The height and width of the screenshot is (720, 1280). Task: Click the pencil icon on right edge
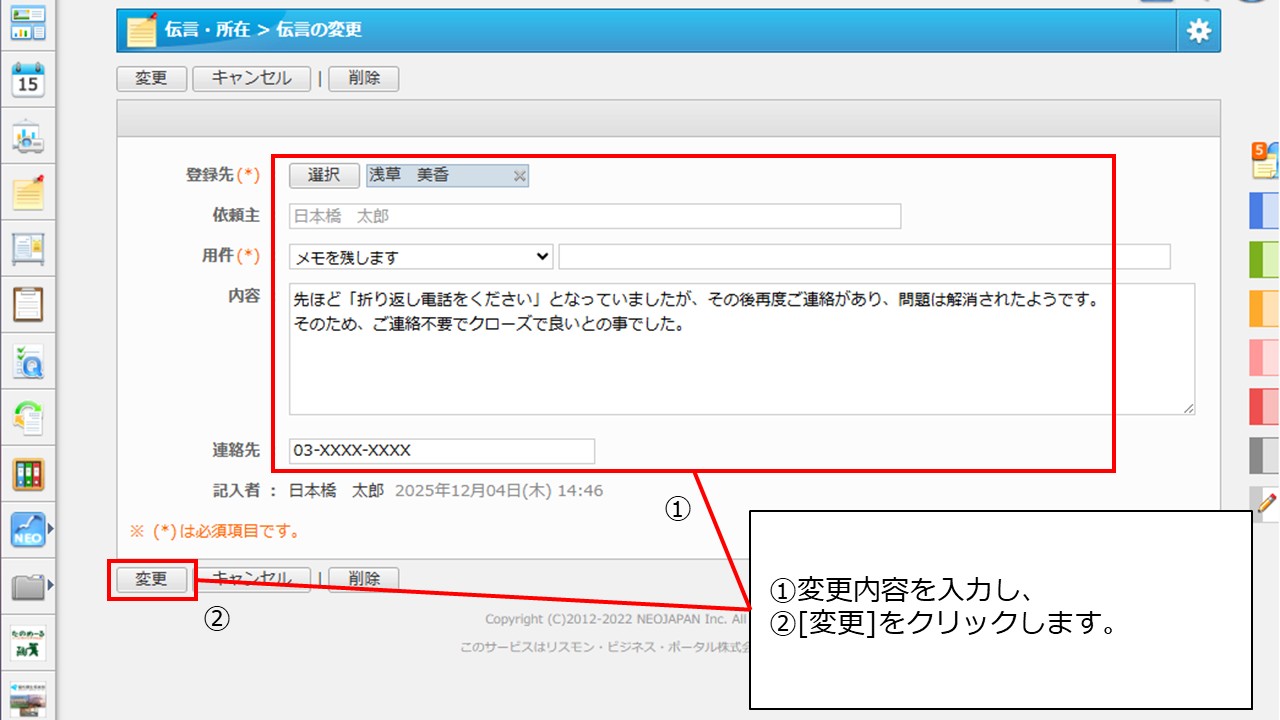point(1266,503)
